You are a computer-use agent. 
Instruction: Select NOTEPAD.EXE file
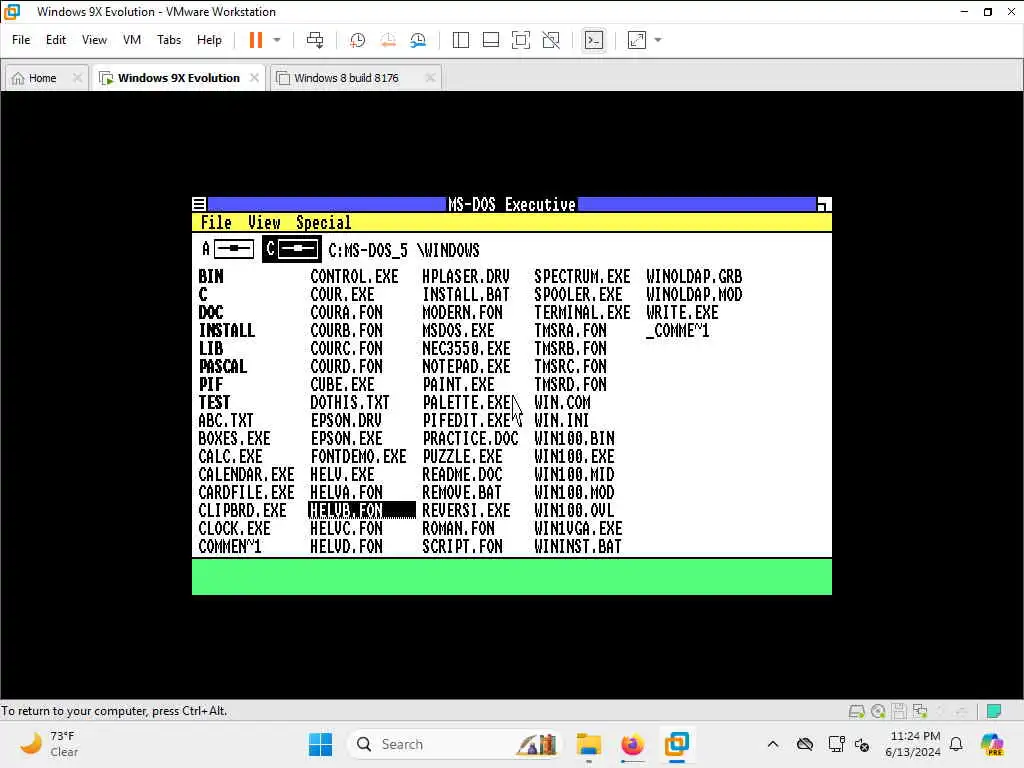tap(466, 367)
